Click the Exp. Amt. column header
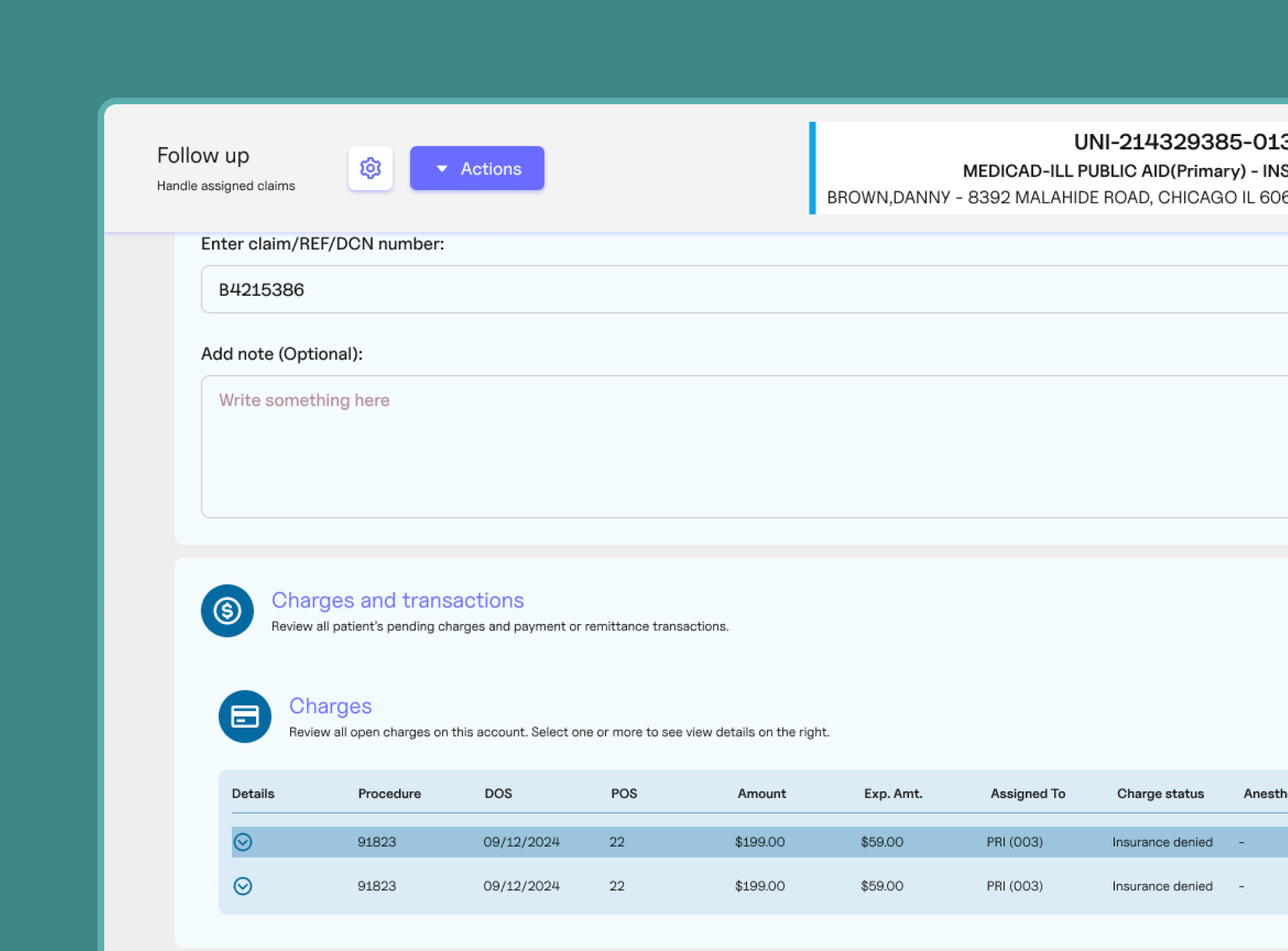Image resolution: width=1288 pixels, height=951 pixels. point(893,793)
